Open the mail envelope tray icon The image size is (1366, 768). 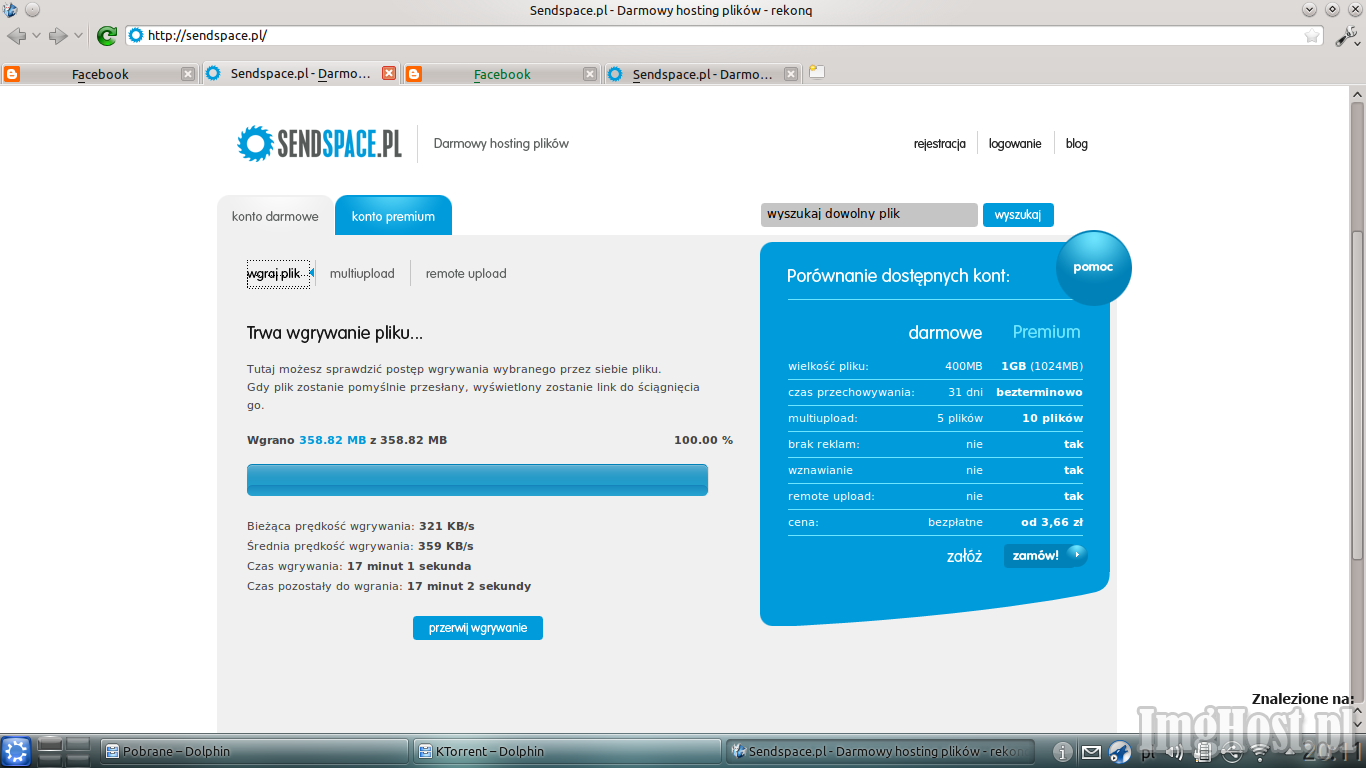[1091, 752]
